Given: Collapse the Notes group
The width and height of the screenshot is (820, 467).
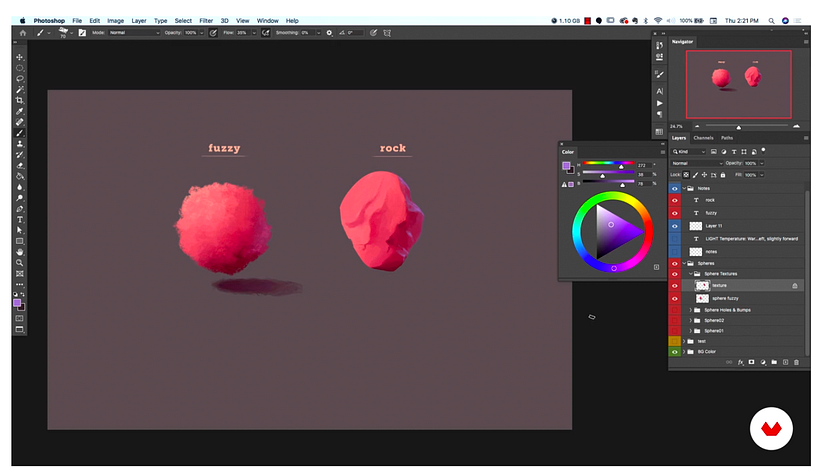Looking at the screenshot, I should (x=684, y=188).
